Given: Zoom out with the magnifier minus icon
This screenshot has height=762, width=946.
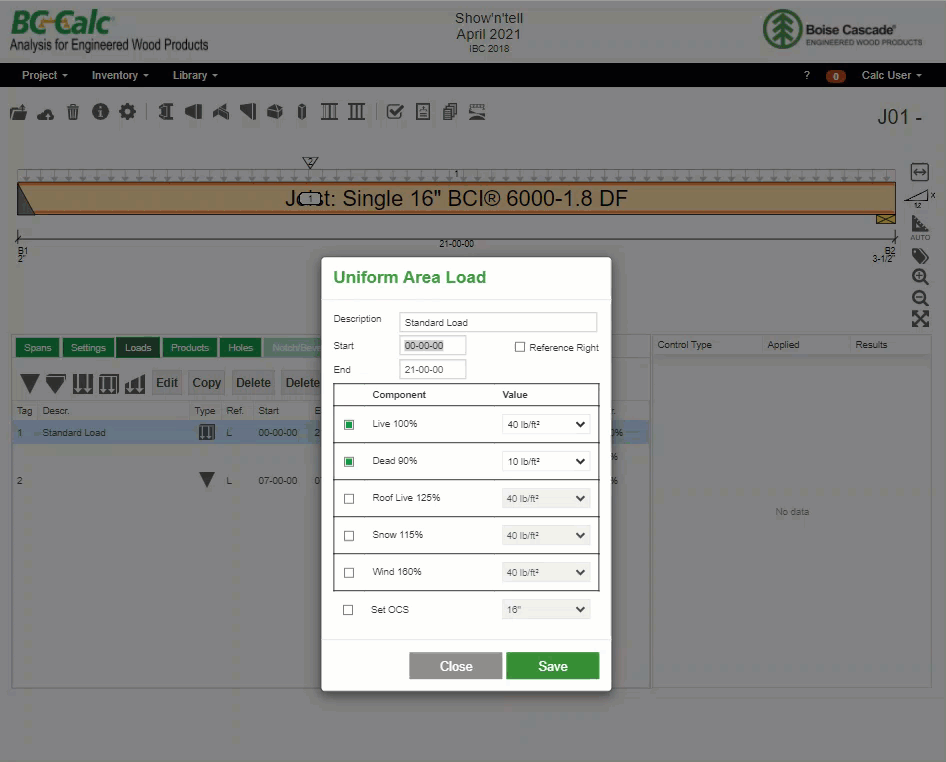Looking at the screenshot, I should (x=920, y=298).
